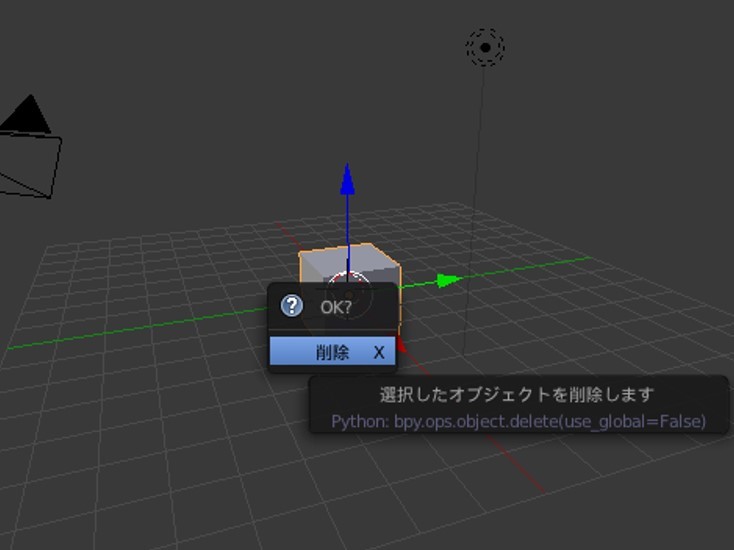Confirm deletion with the 削除 menu item

click(x=332, y=352)
